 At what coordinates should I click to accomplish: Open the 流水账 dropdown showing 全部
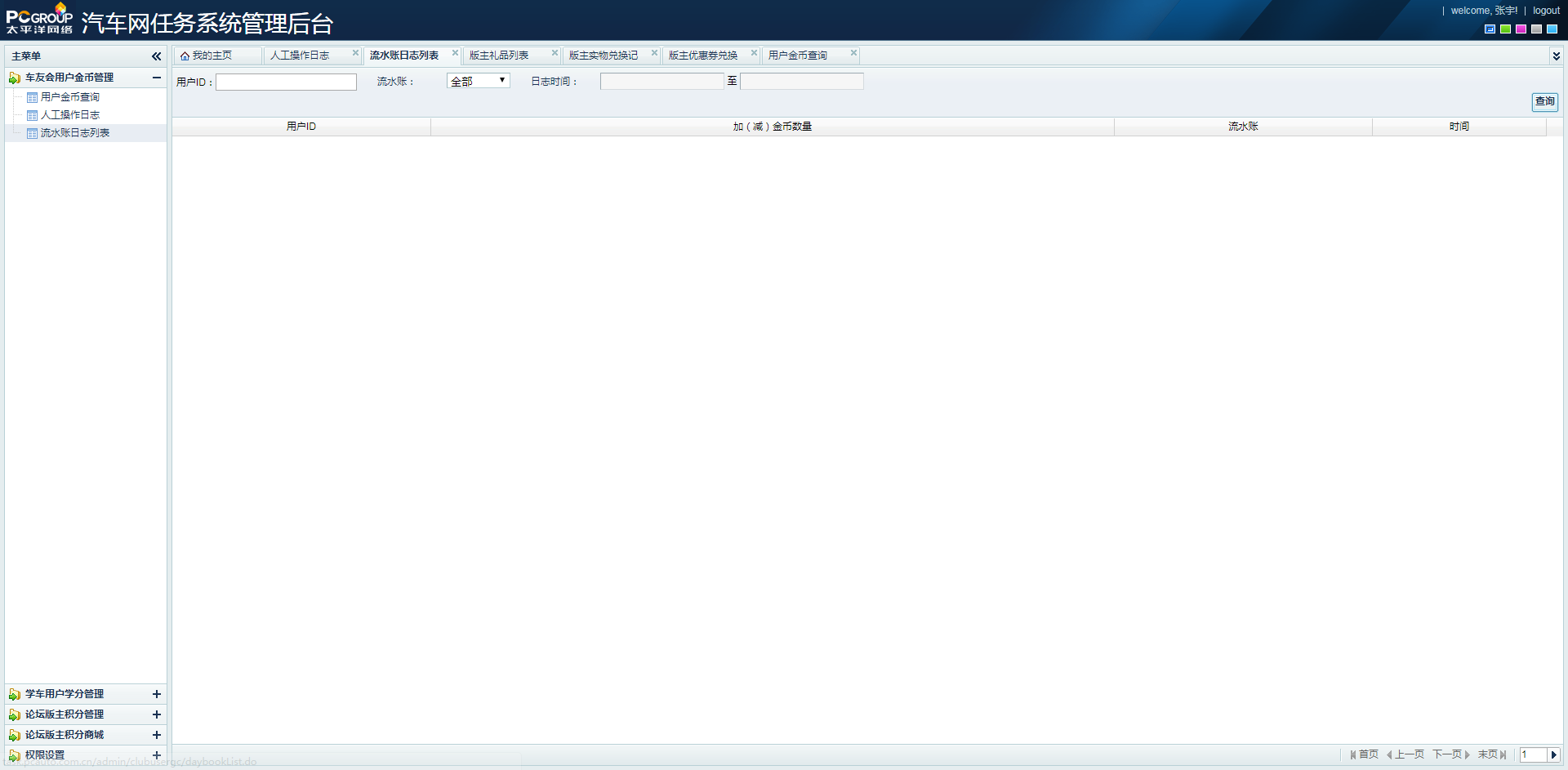479,81
